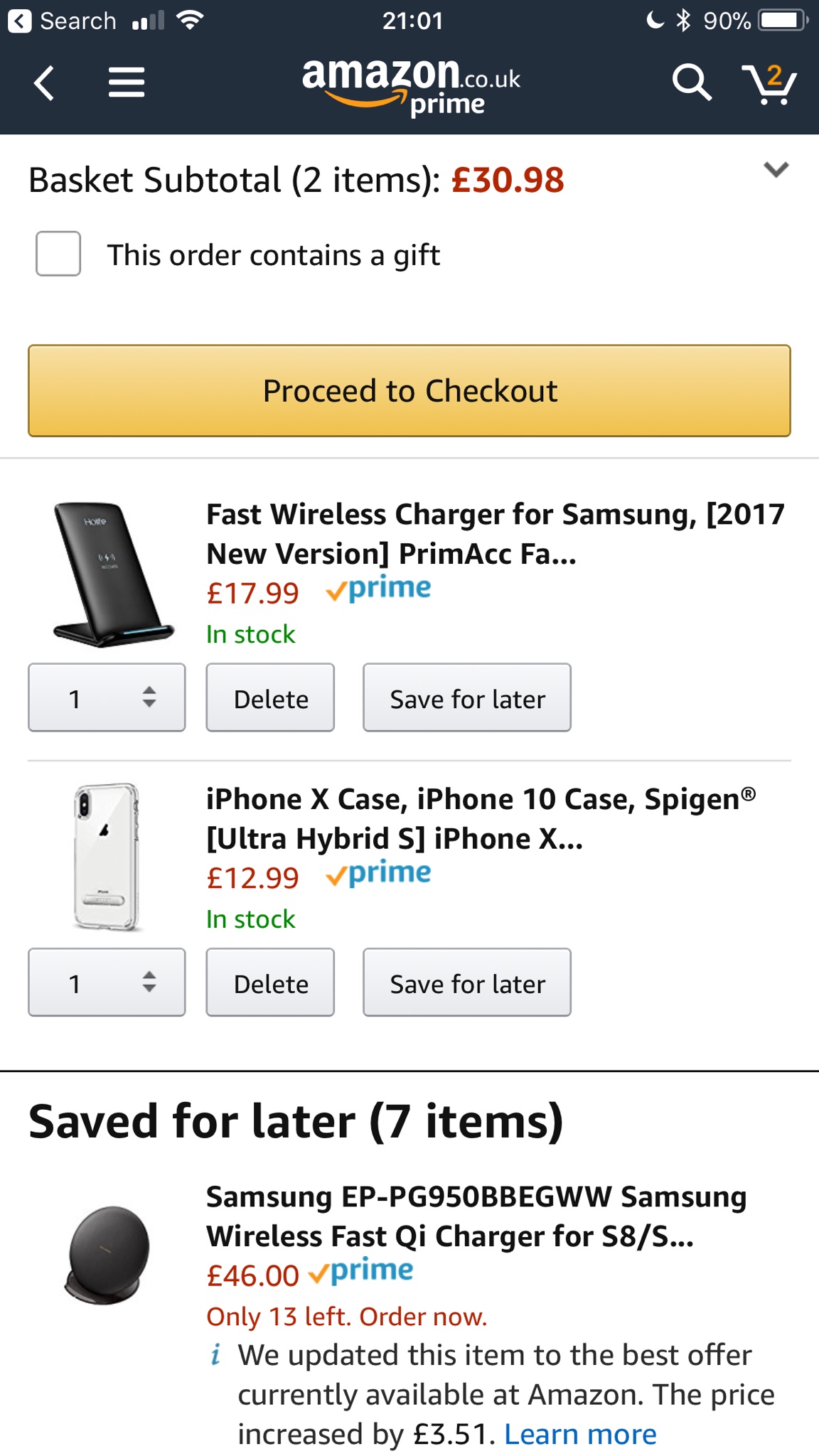Viewport: 819px width, 1456px height.
Task: Return to Search app via status bar
Action: [61, 21]
